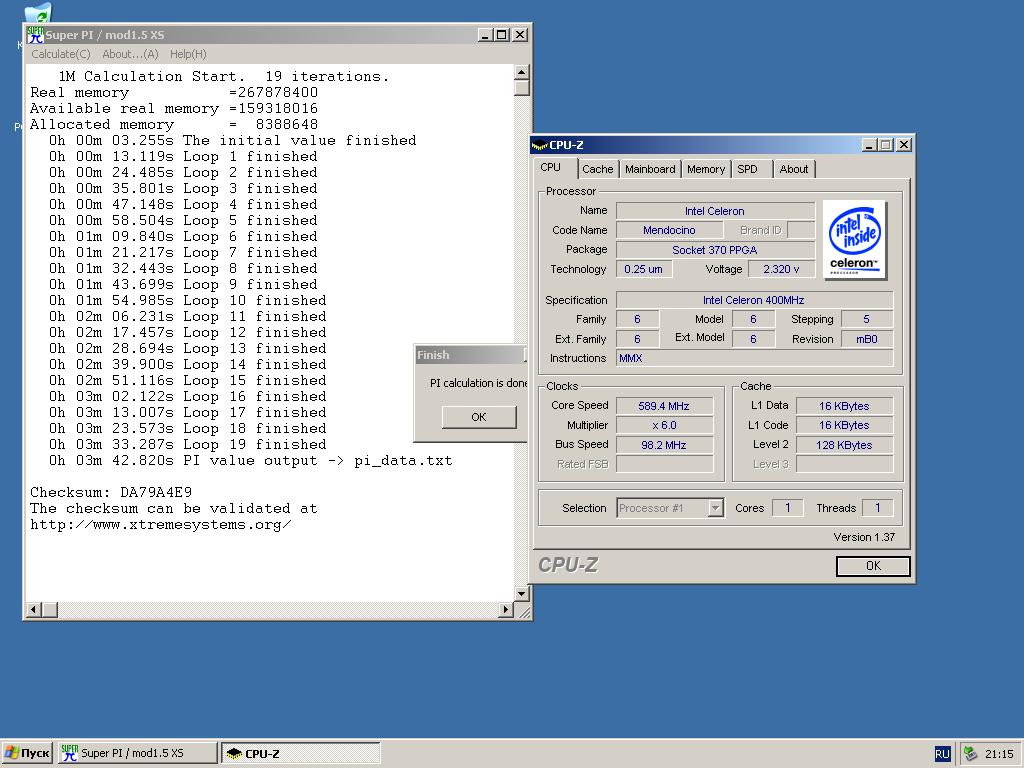Minimize the Super PI window

[x=485, y=35]
